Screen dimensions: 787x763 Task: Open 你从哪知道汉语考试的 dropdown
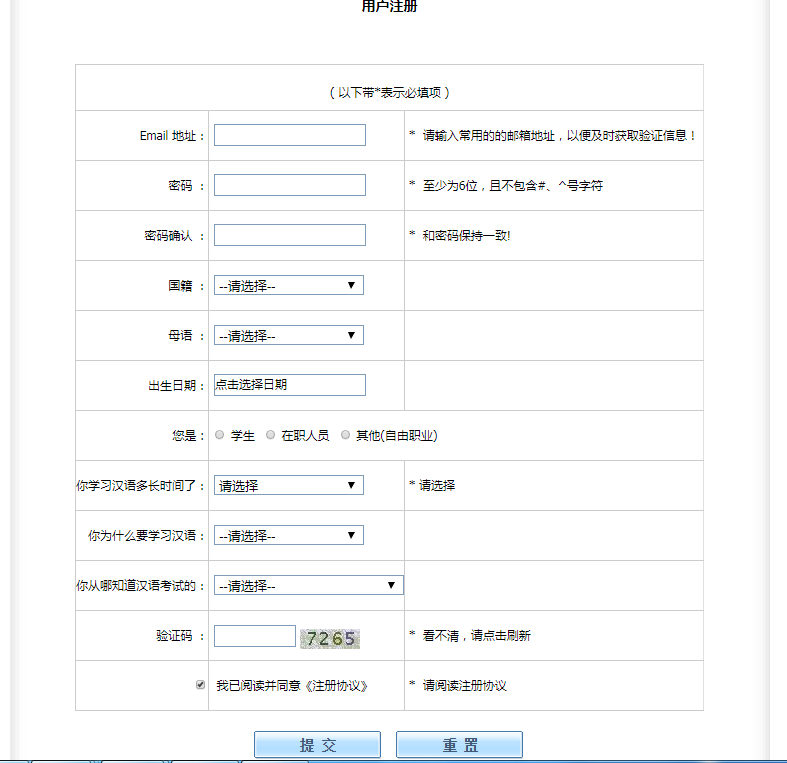[x=308, y=585]
